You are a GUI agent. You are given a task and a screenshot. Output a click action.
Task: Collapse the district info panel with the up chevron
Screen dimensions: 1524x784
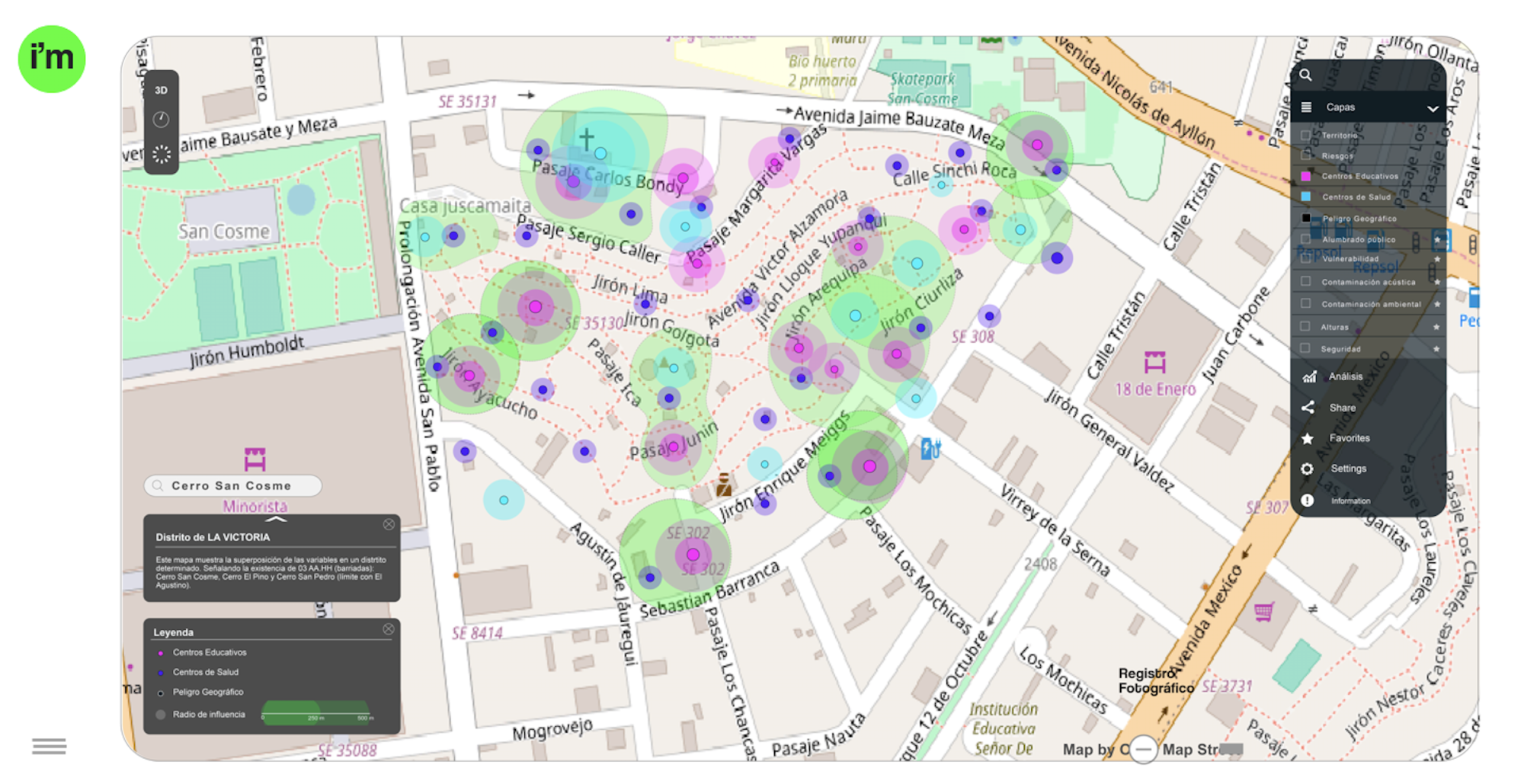[x=276, y=520]
